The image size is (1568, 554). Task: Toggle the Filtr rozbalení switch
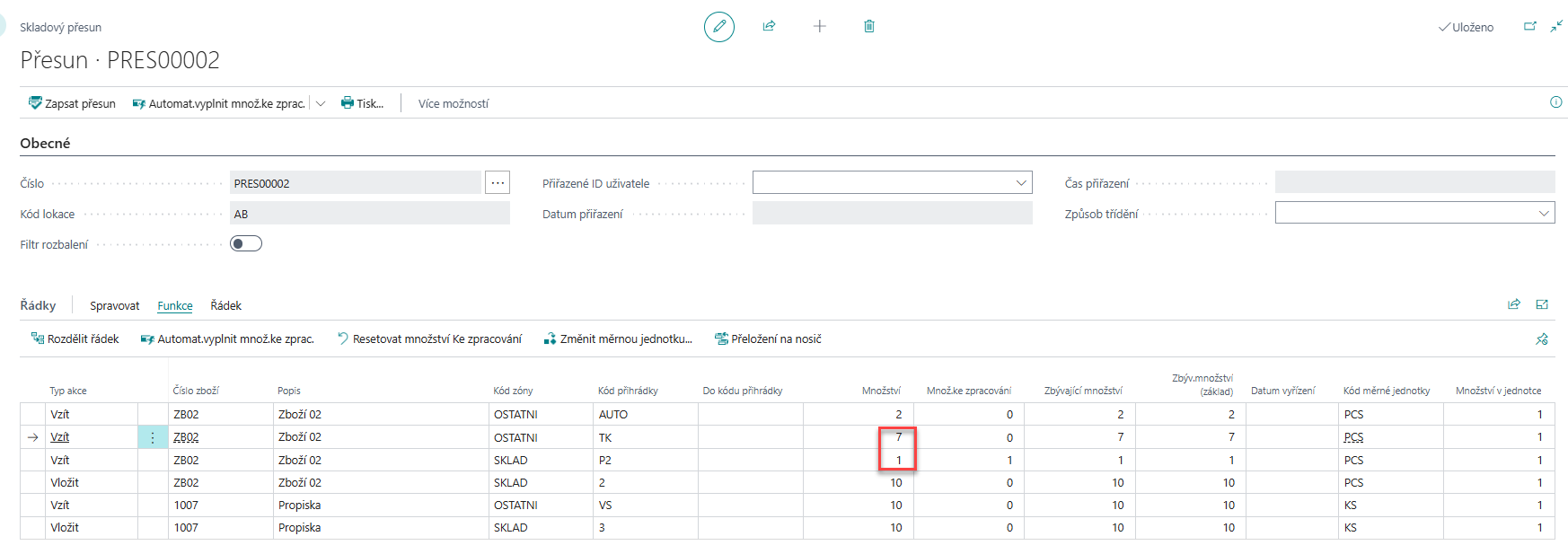(x=246, y=243)
